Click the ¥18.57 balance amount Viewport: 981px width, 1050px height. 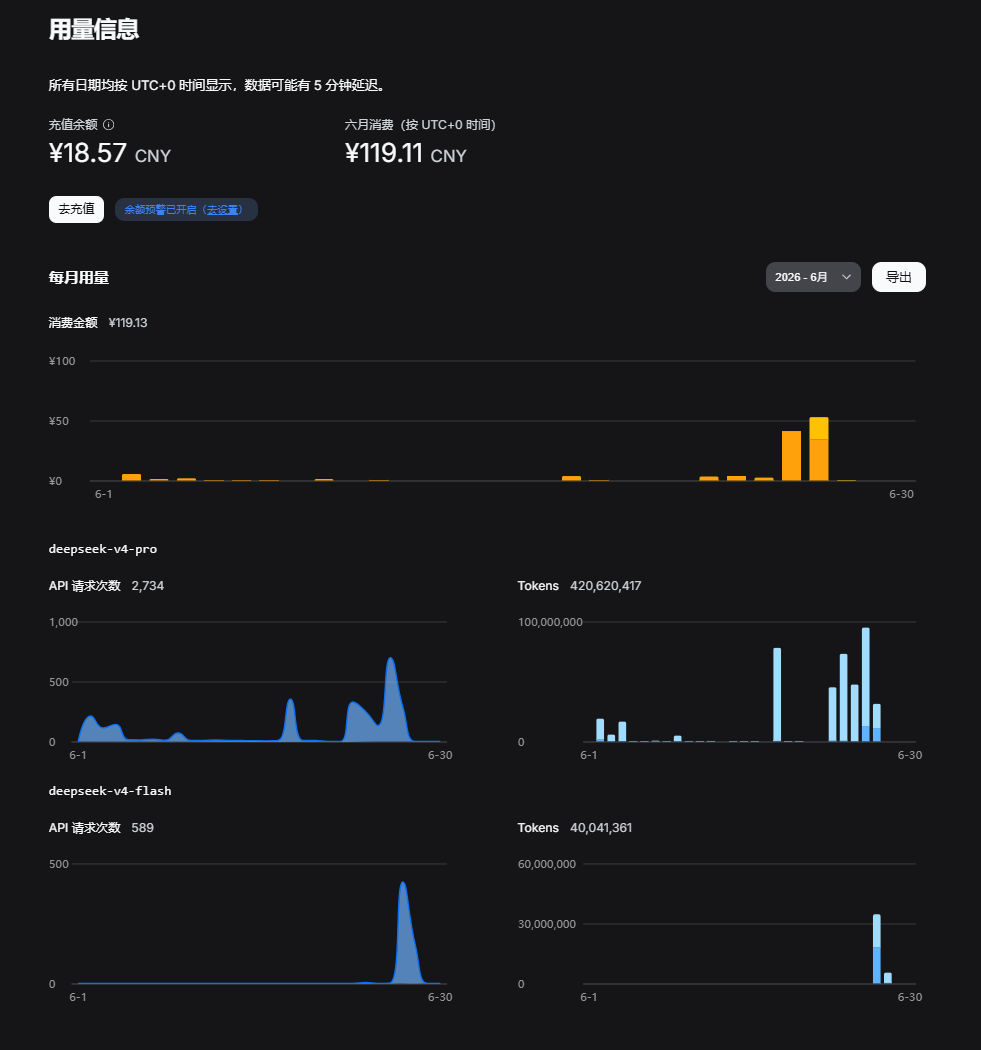(x=88, y=153)
